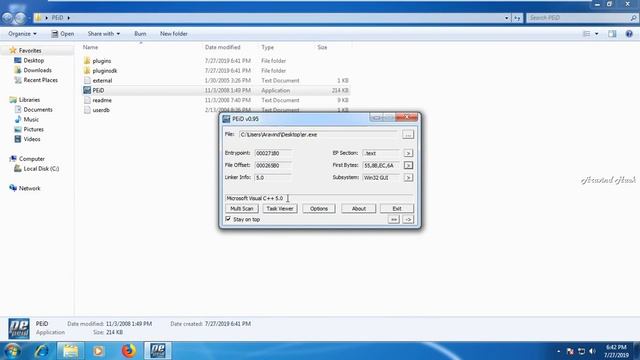Click the double-equals button in PEiD

[393, 220]
